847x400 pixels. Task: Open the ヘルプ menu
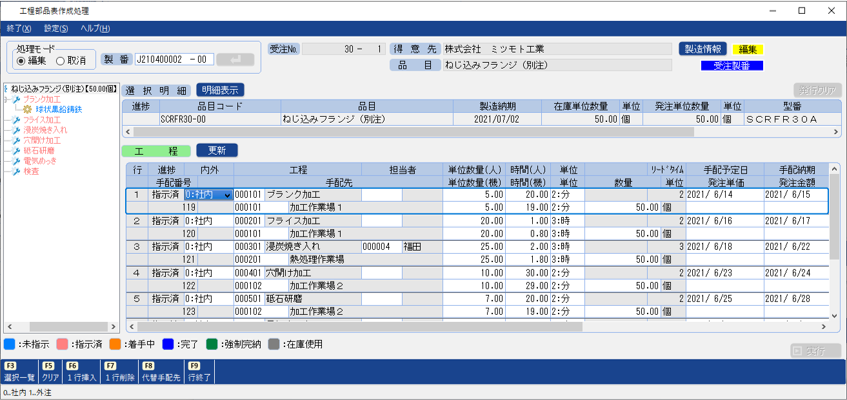pyautogui.click(x=95, y=28)
